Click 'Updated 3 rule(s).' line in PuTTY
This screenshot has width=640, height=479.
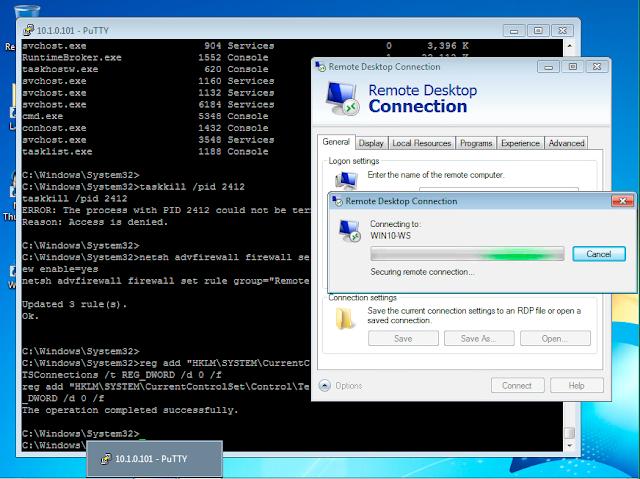point(74,304)
